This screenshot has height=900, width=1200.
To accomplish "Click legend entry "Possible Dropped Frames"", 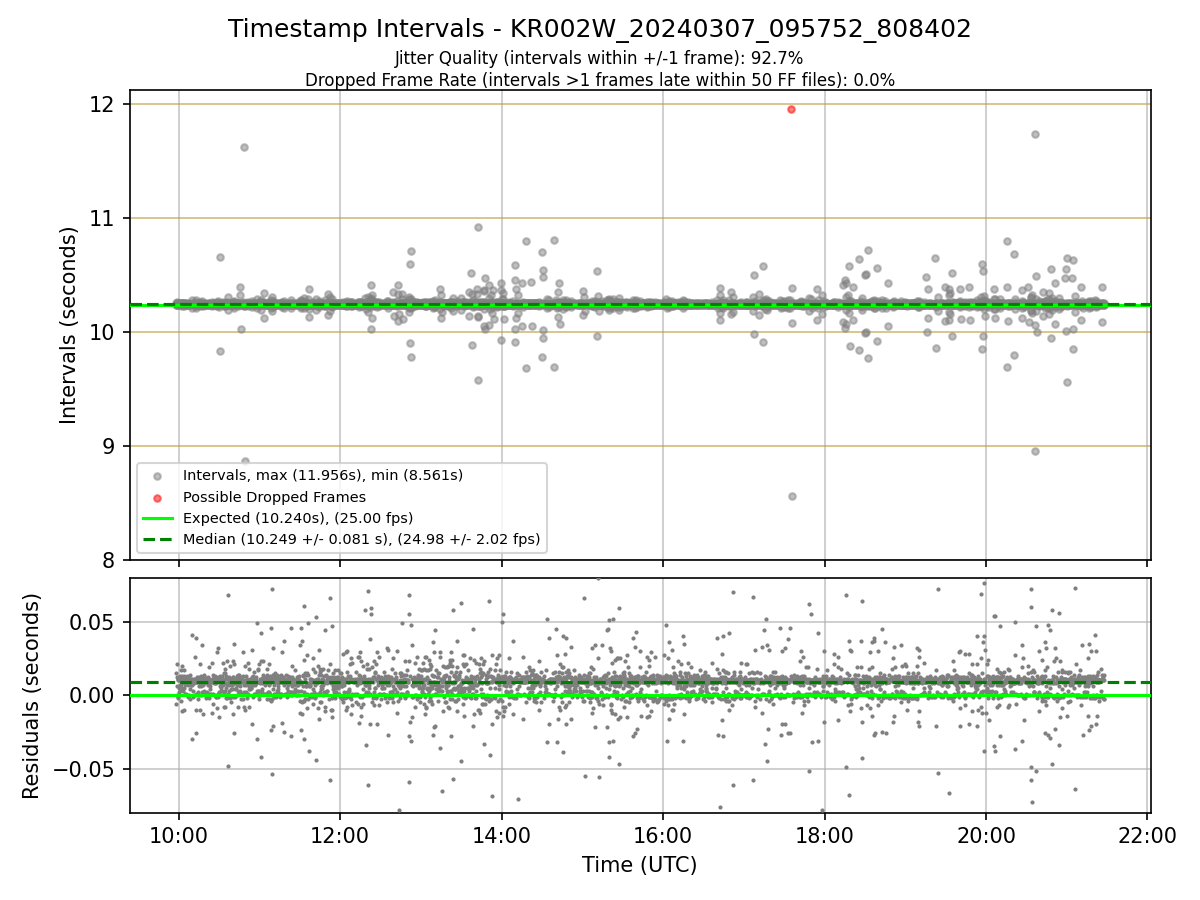I will (x=274, y=497).
